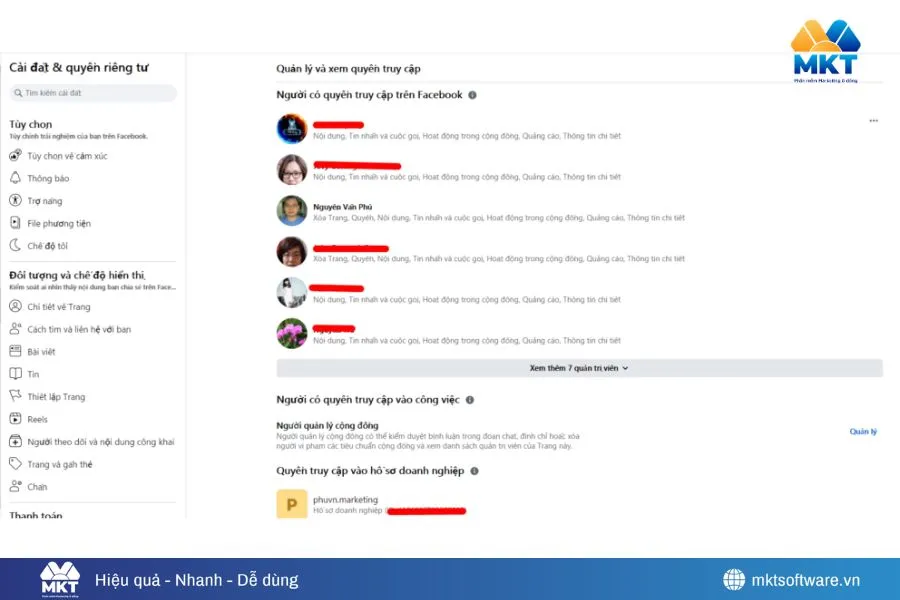Click Nguyễn Văn Phú's profile picture
The width and height of the screenshot is (900, 600).
(x=291, y=210)
